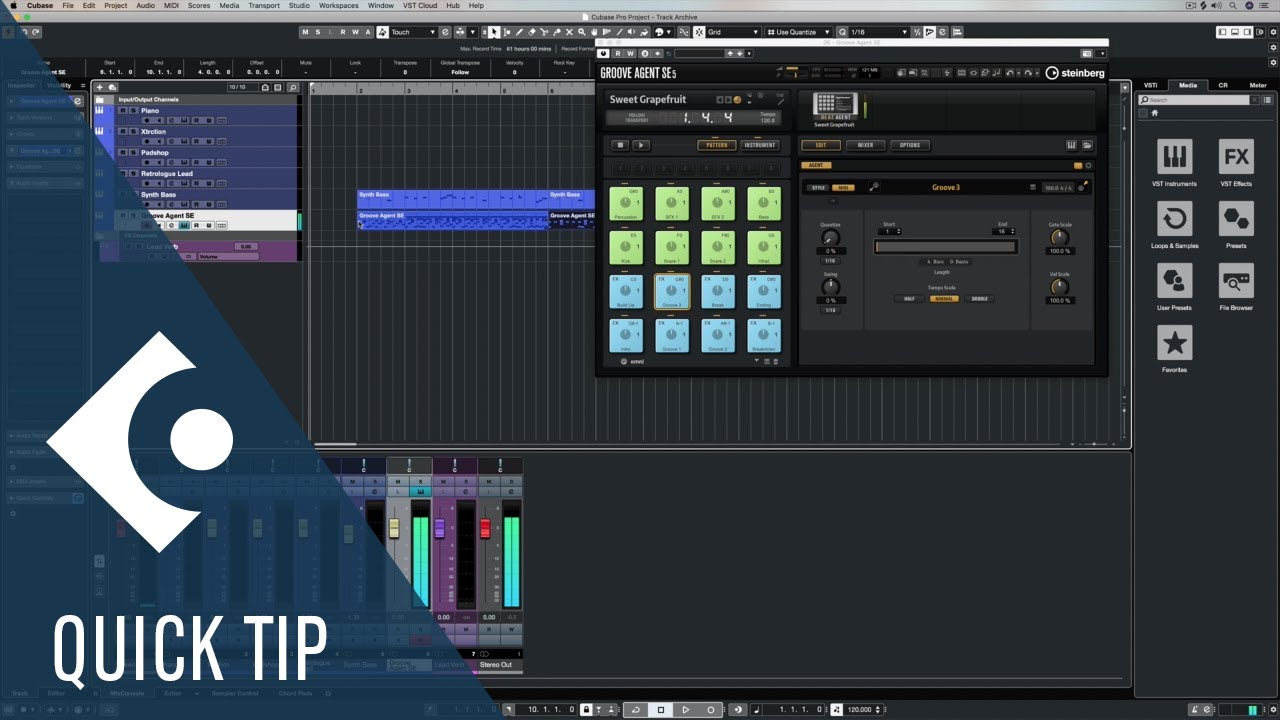Open the Workspaces menu

[x=339, y=5]
